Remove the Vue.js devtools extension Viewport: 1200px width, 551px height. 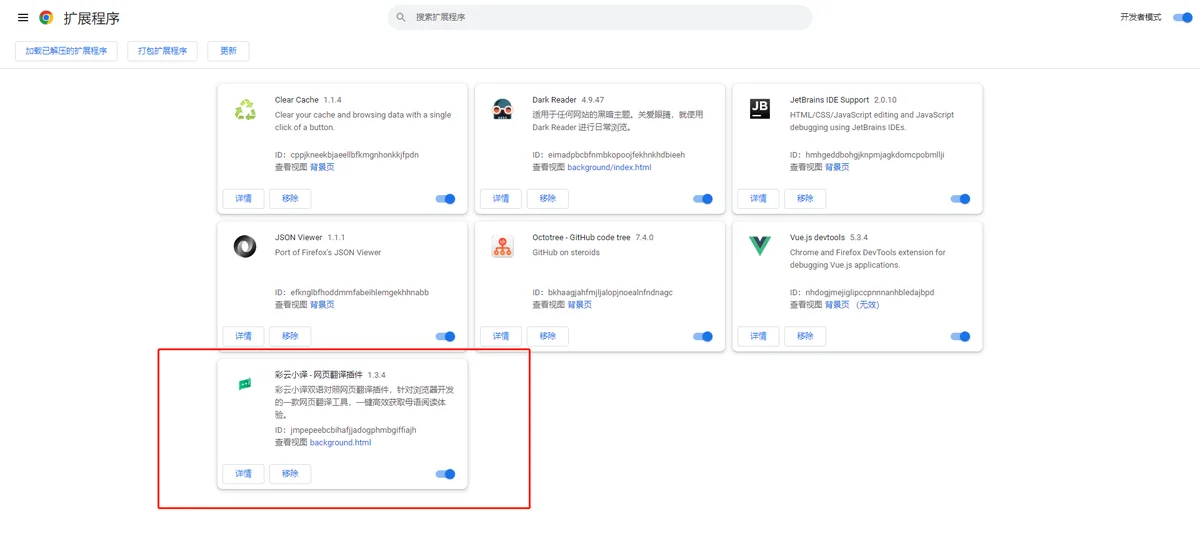tap(805, 336)
